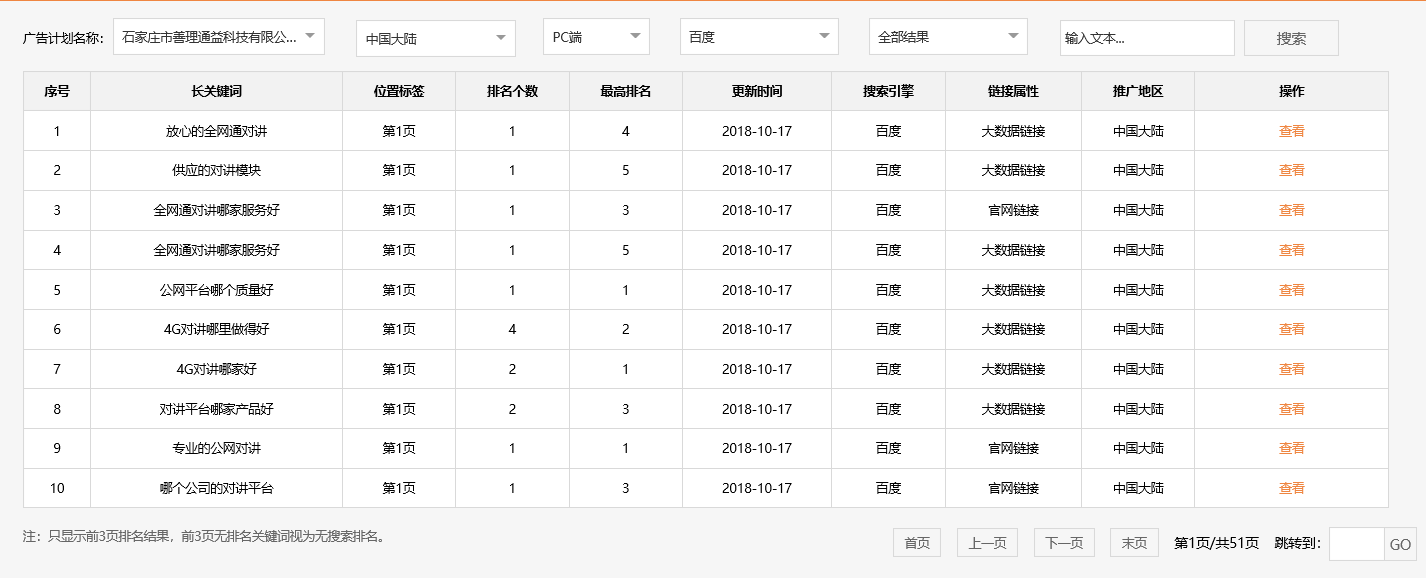Click the 下一页 next page button
The height and width of the screenshot is (578, 1426).
(1064, 542)
